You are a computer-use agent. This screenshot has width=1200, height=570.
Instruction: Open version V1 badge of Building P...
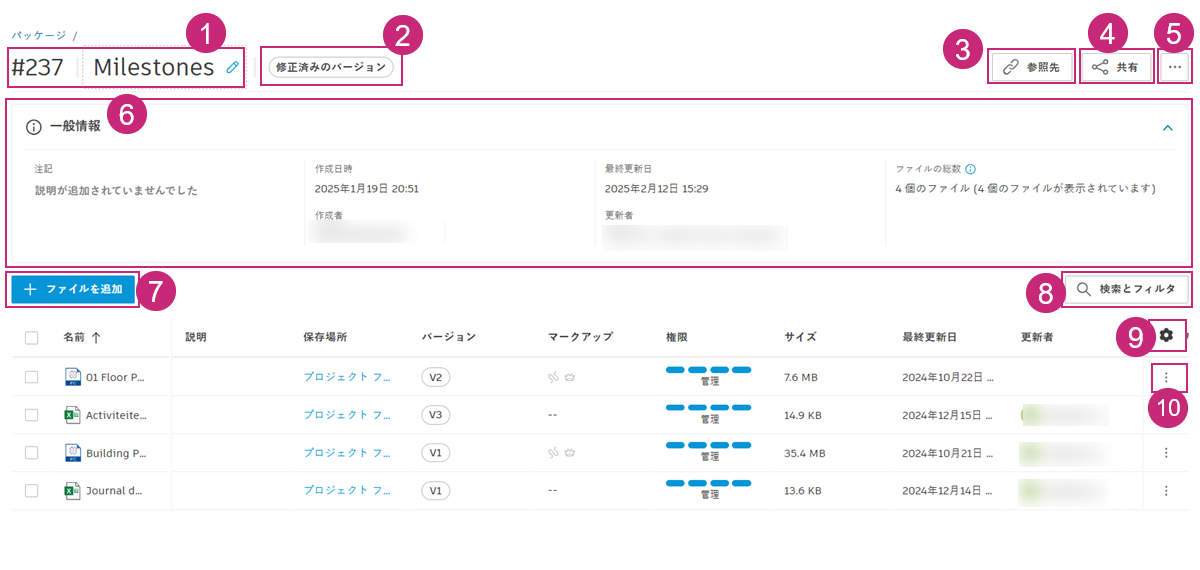coord(435,453)
